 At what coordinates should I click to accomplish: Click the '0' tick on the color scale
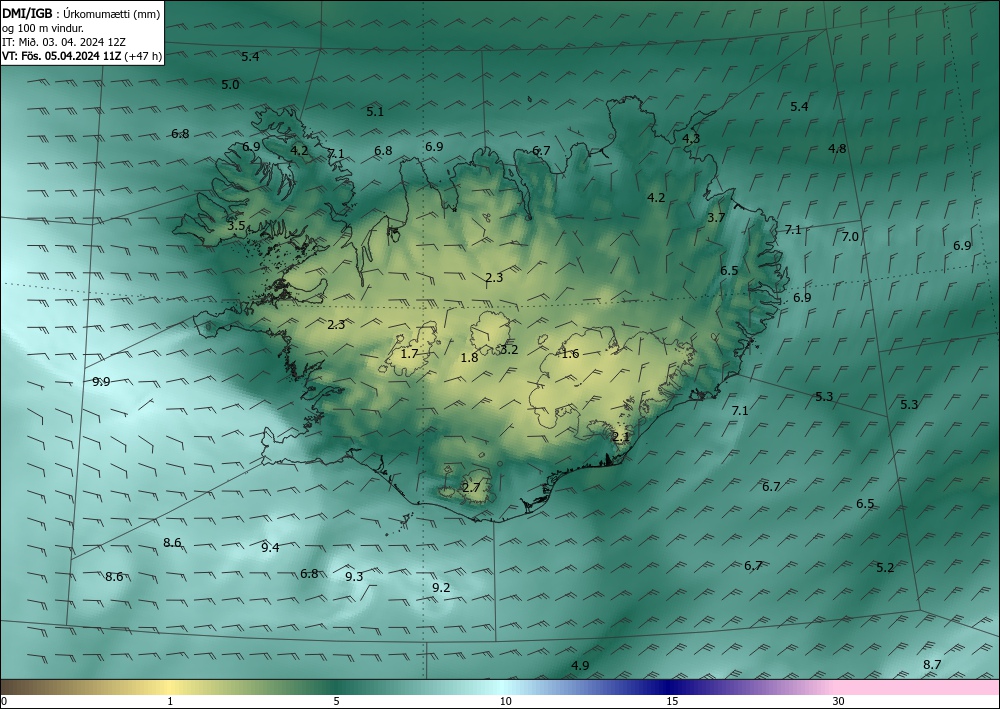coord(4,701)
